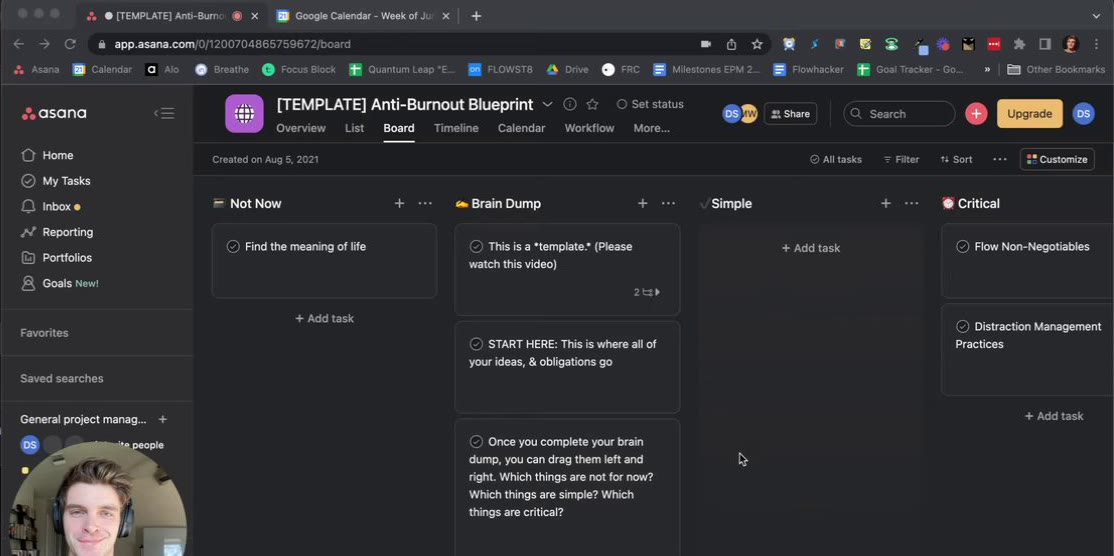1114x556 pixels.
Task: Mark Distraction Management Practices complete
Action: [963, 327]
